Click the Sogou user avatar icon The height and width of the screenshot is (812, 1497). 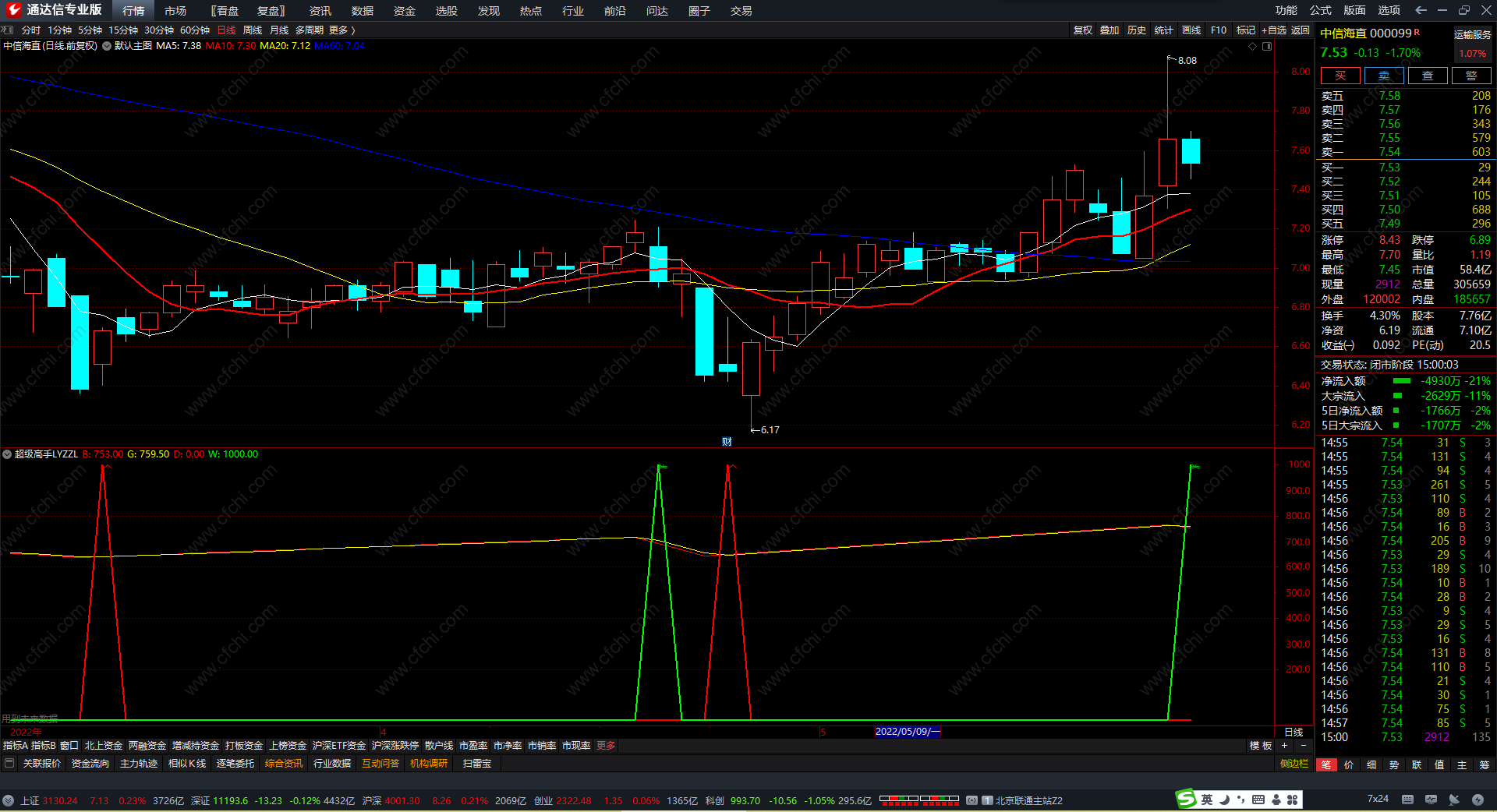[1276, 800]
